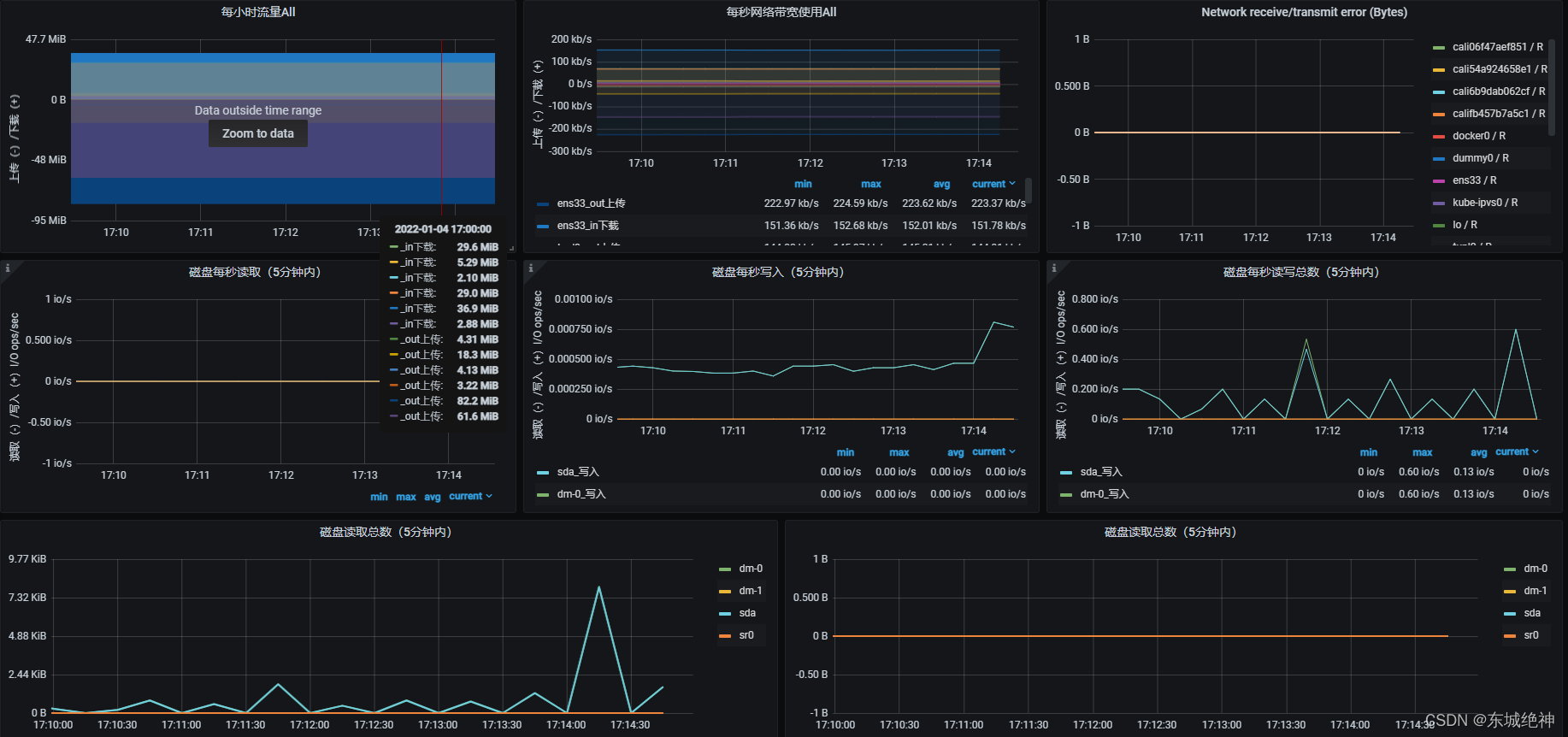Toggle the ens33_in下载 series label

[587, 226]
